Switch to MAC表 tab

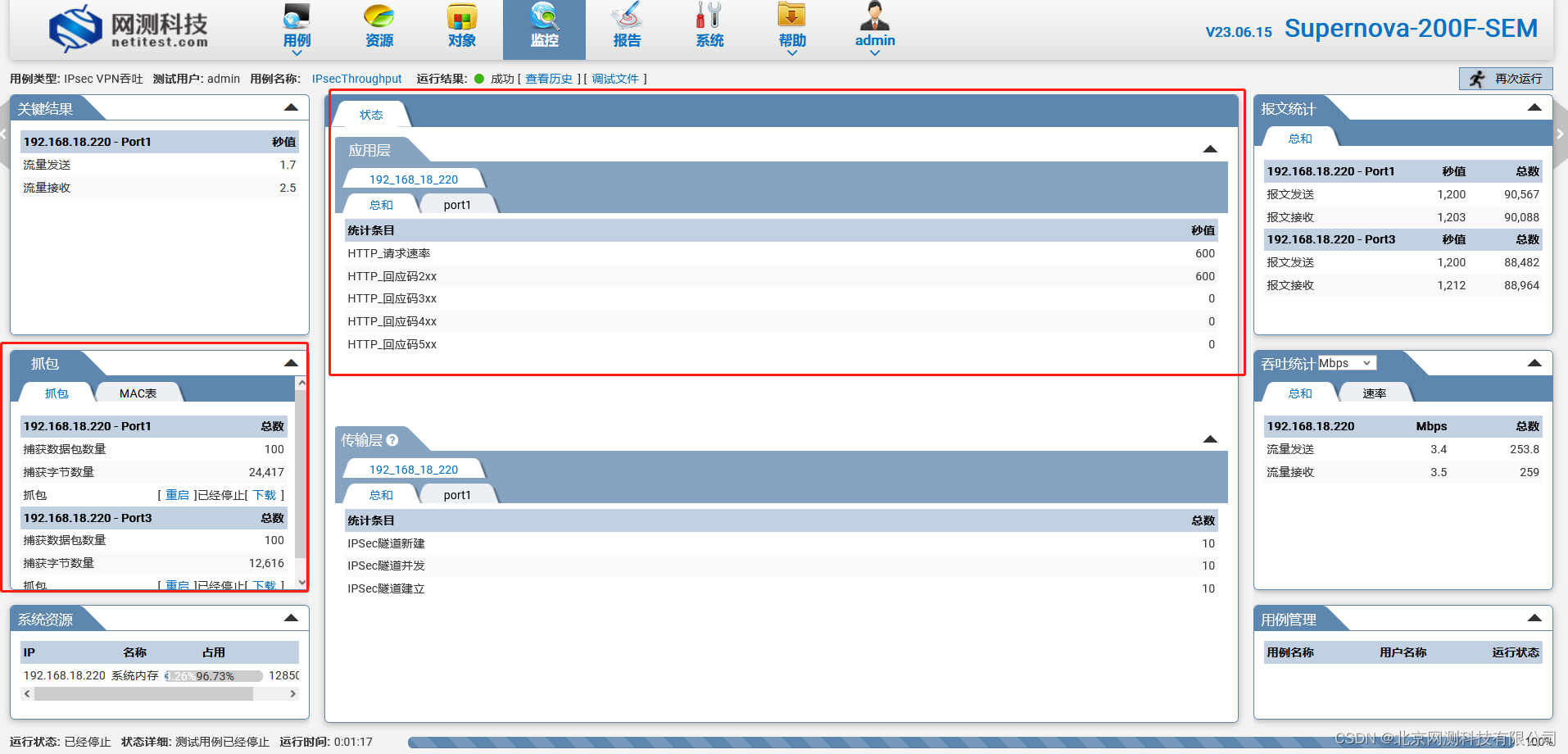(138, 393)
